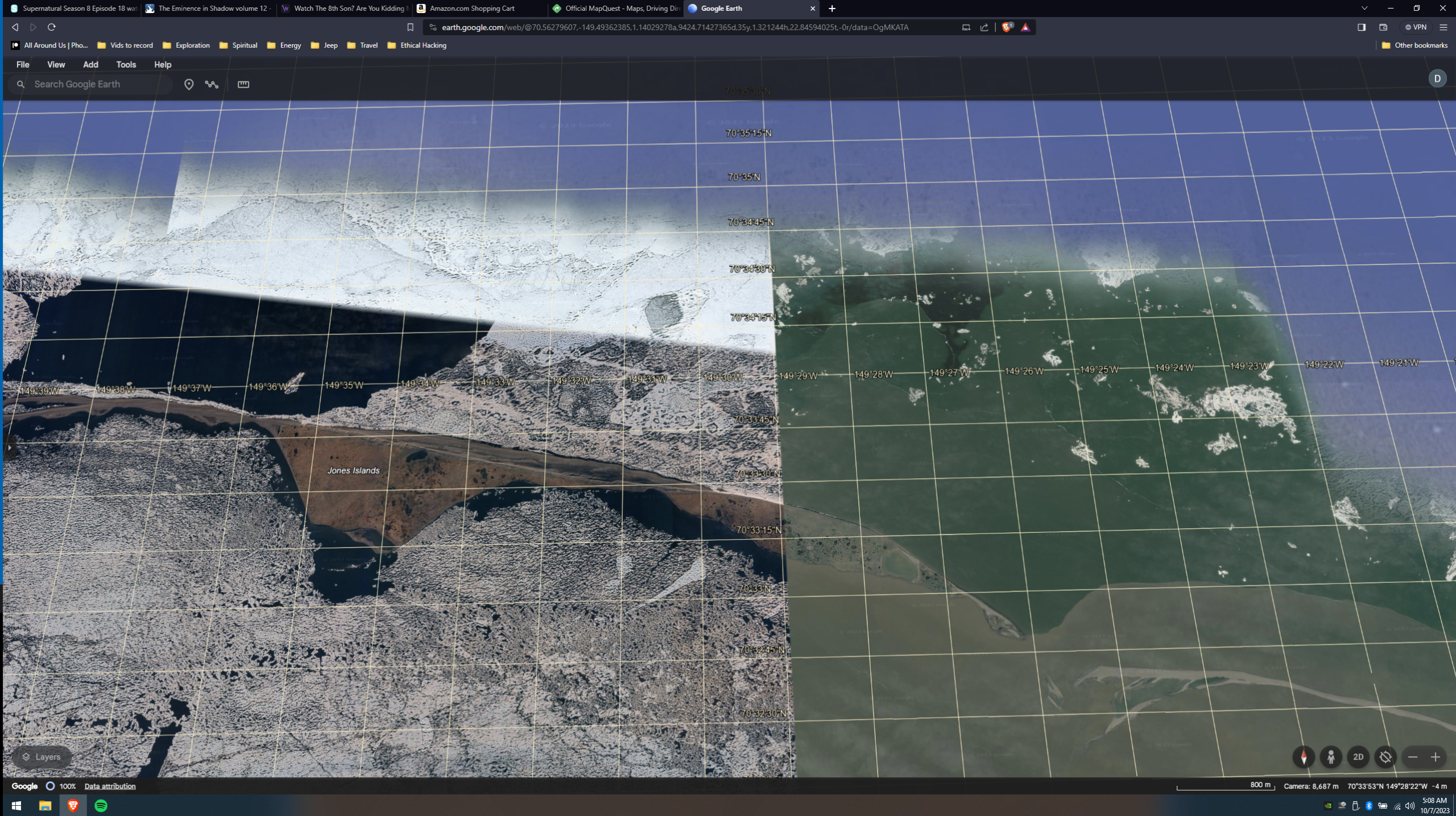
Task: Click the rotate tilt orbit icon
Action: tap(1385, 757)
